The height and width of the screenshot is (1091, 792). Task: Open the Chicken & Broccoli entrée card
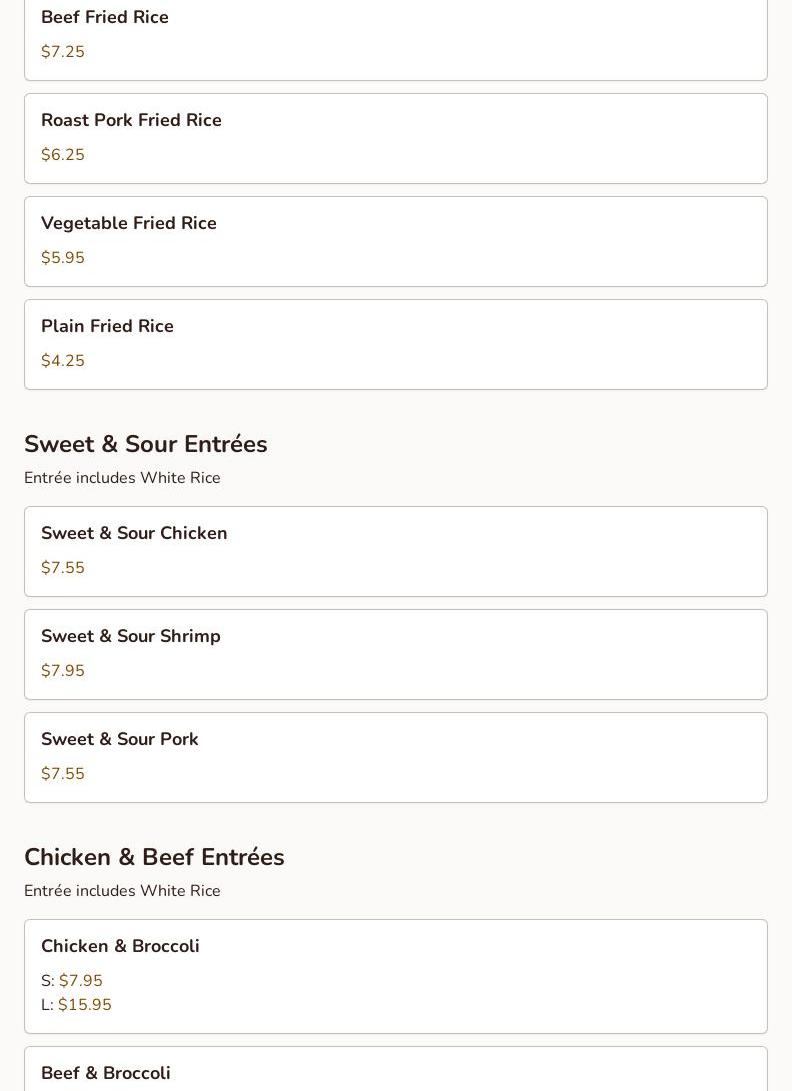[395, 976]
